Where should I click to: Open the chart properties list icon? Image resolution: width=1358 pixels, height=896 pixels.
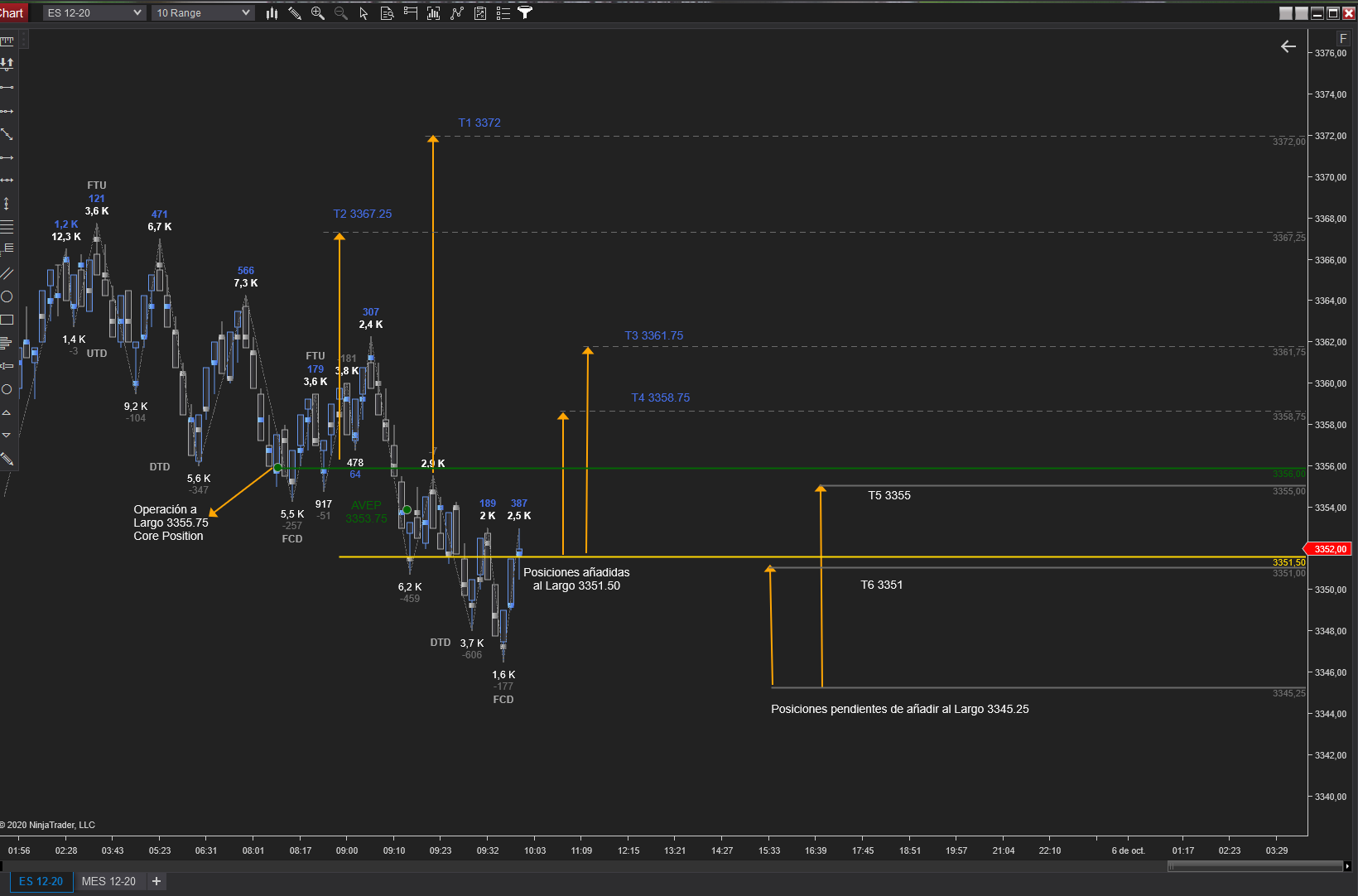503,13
